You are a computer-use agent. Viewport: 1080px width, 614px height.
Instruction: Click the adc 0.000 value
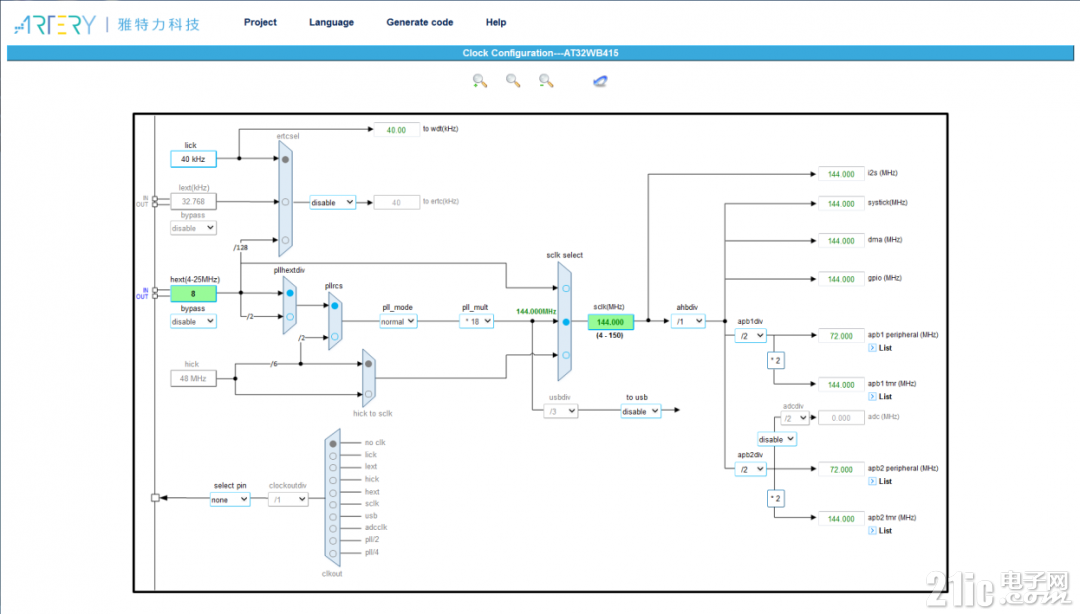coord(841,418)
